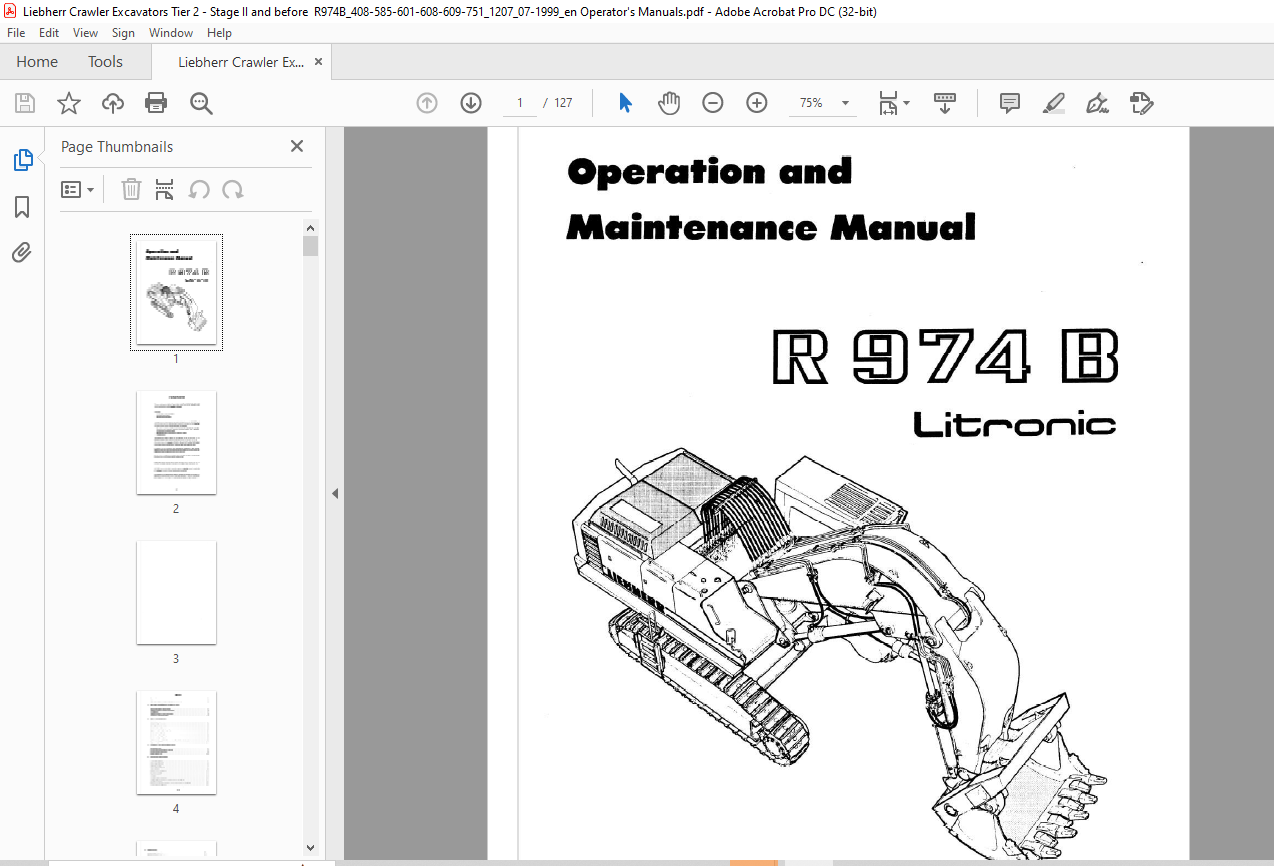
Task: Select the Liebherr Crawler Ex... document tab
Action: [241, 62]
